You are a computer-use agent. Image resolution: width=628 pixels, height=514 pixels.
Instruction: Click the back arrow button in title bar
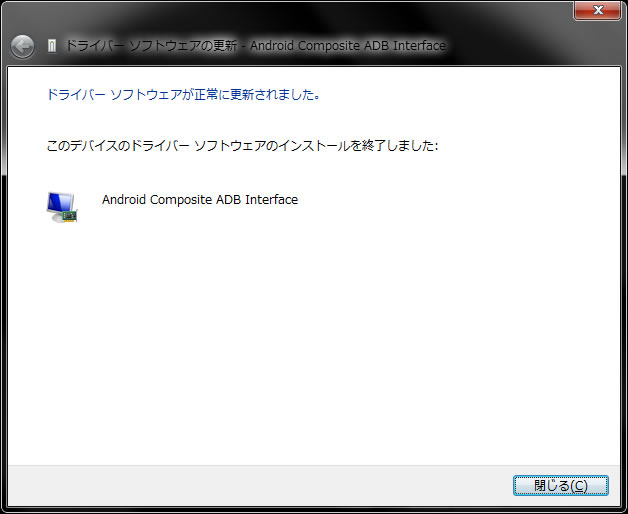pyautogui.click(x=22, y=47)
